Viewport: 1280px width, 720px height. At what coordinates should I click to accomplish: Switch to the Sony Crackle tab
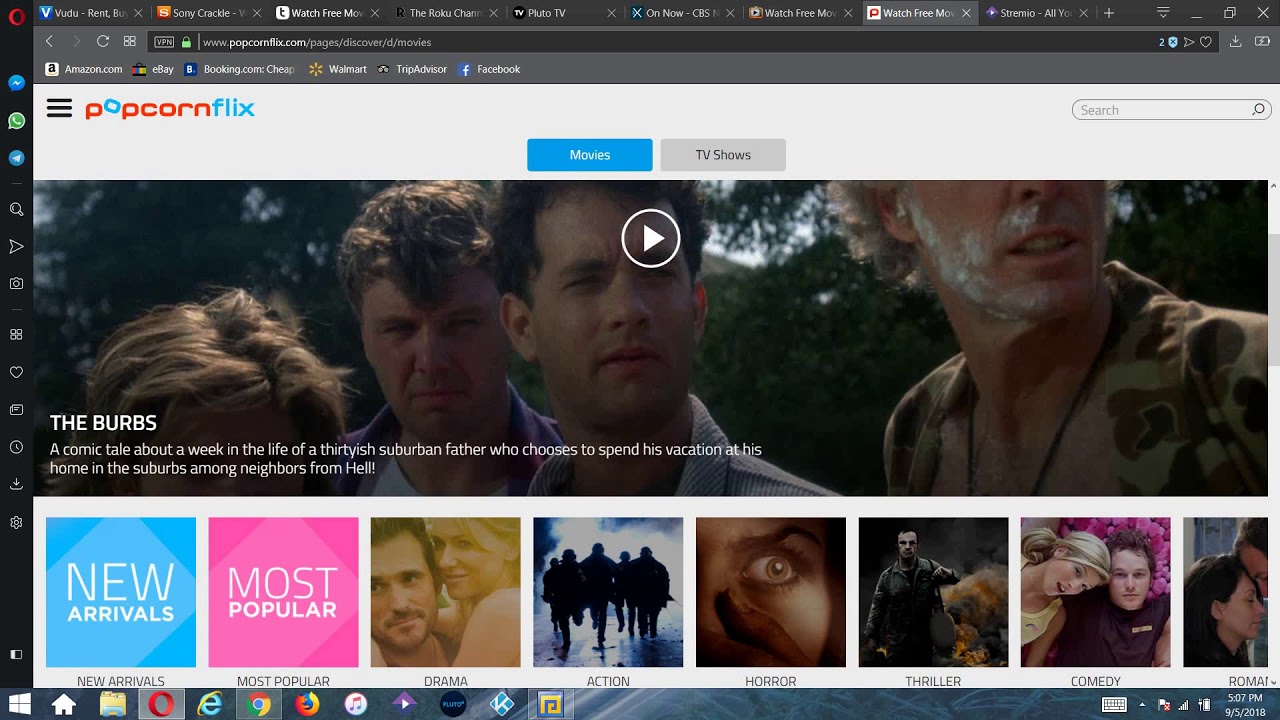209,13
